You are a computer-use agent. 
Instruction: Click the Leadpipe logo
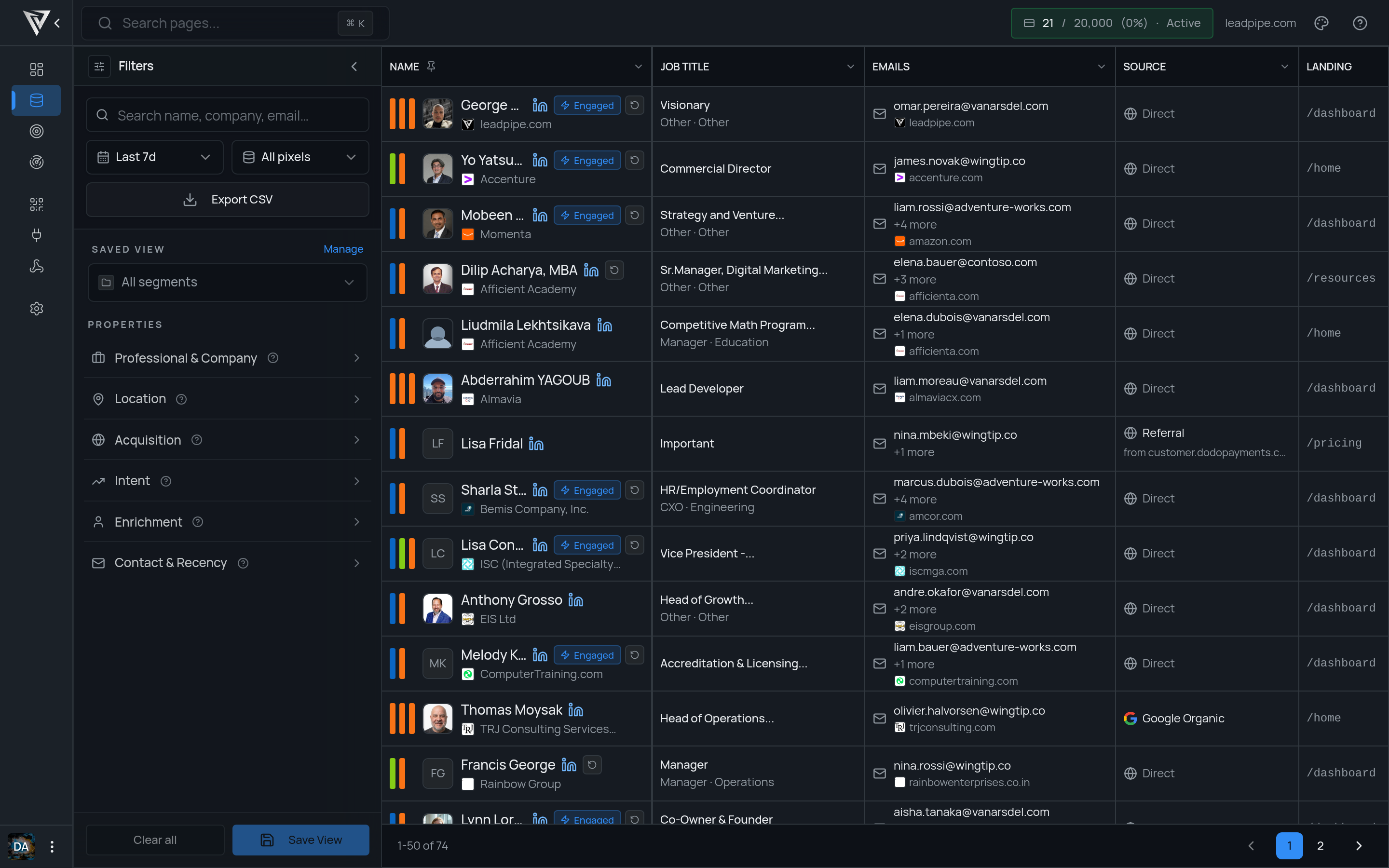tap(36, 23)
